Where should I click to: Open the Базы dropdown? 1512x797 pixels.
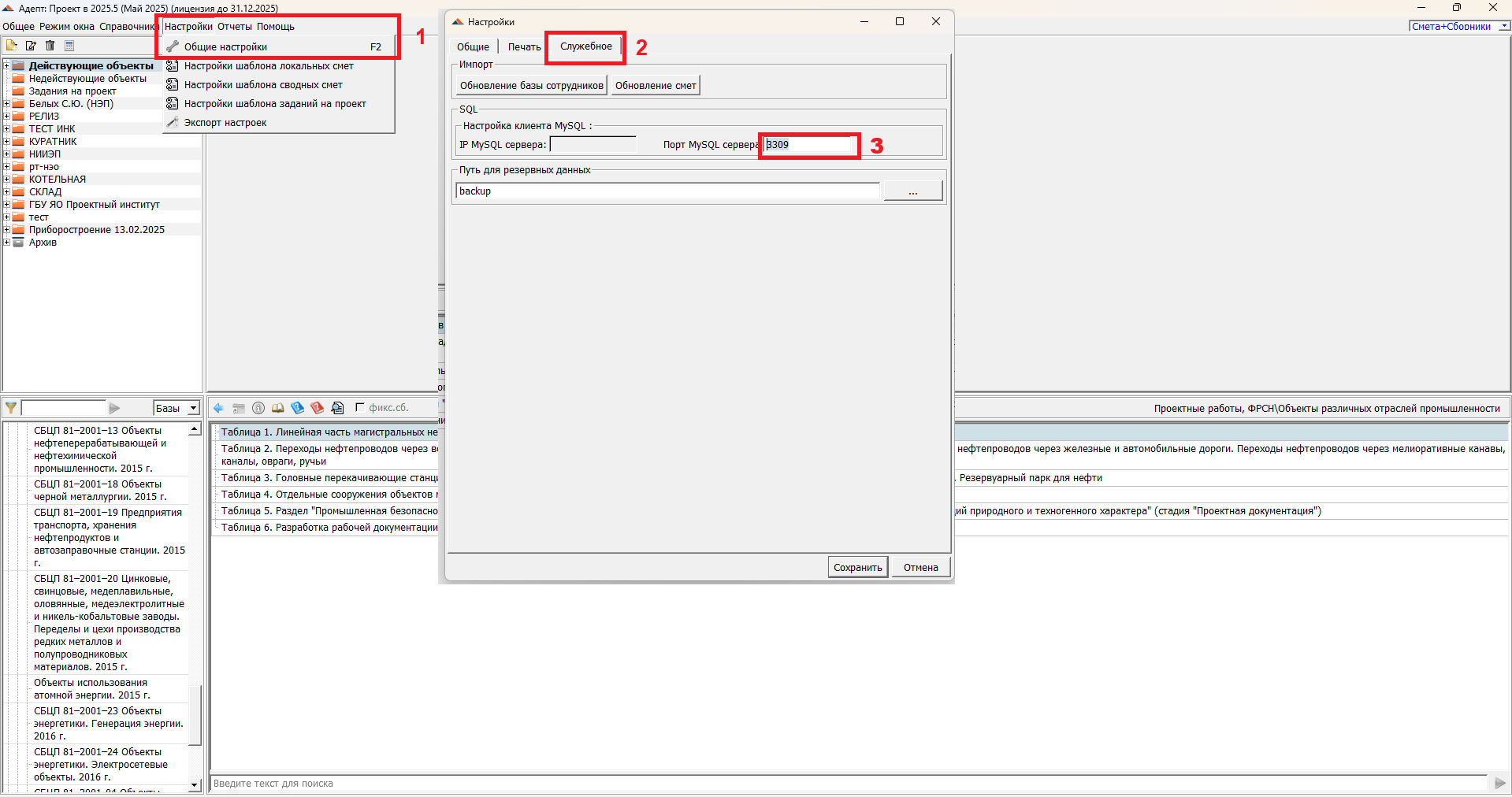tap(194, 408)
